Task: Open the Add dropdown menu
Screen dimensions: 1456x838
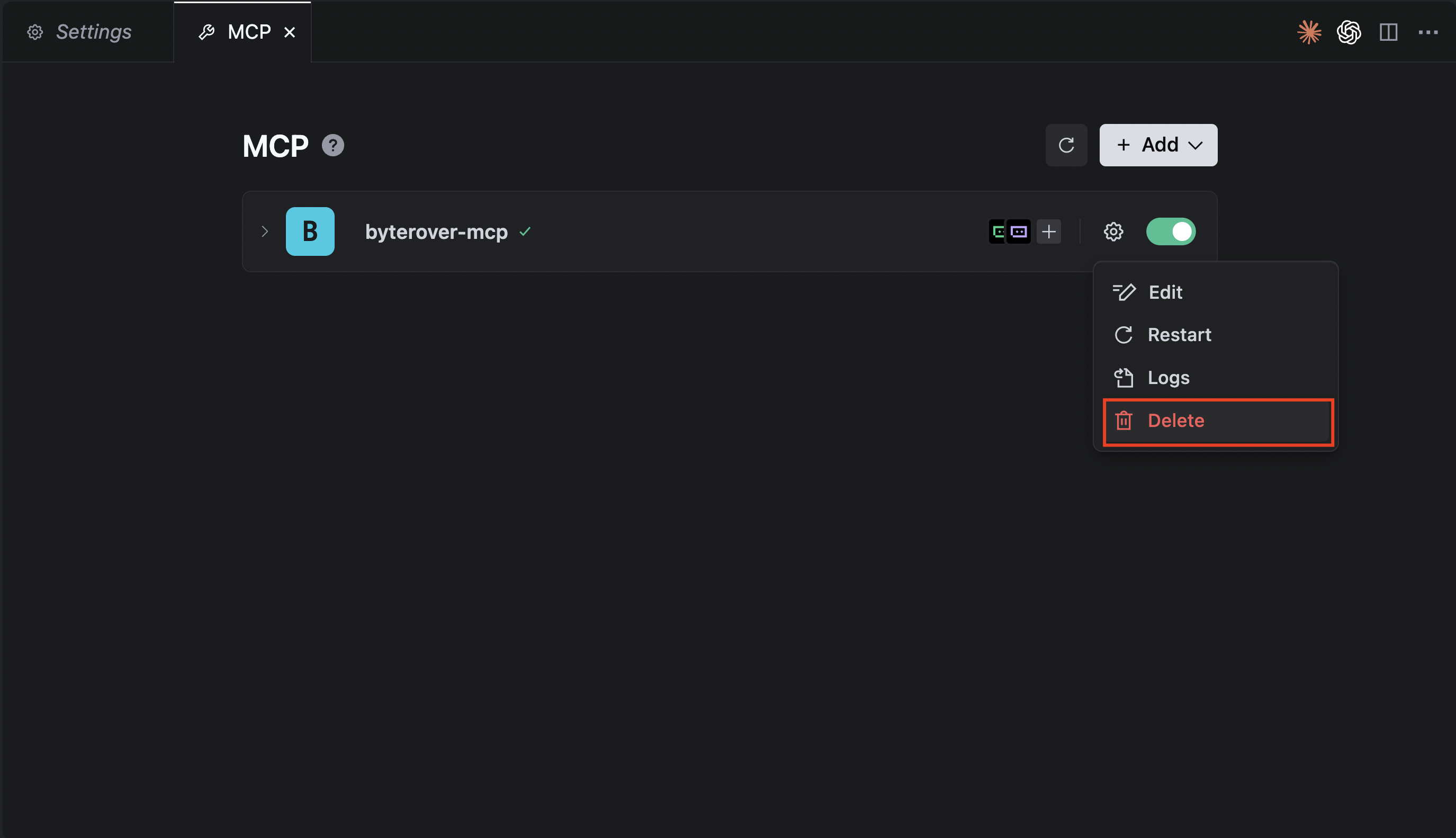Action: point(1157,145)
